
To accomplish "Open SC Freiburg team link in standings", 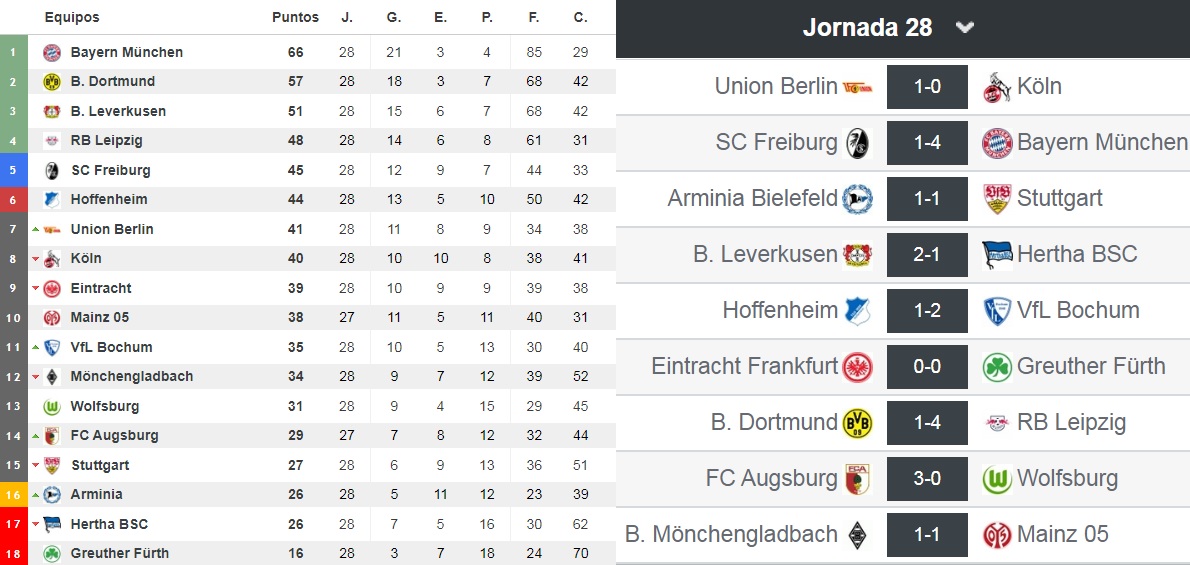I will coord(111,170).
